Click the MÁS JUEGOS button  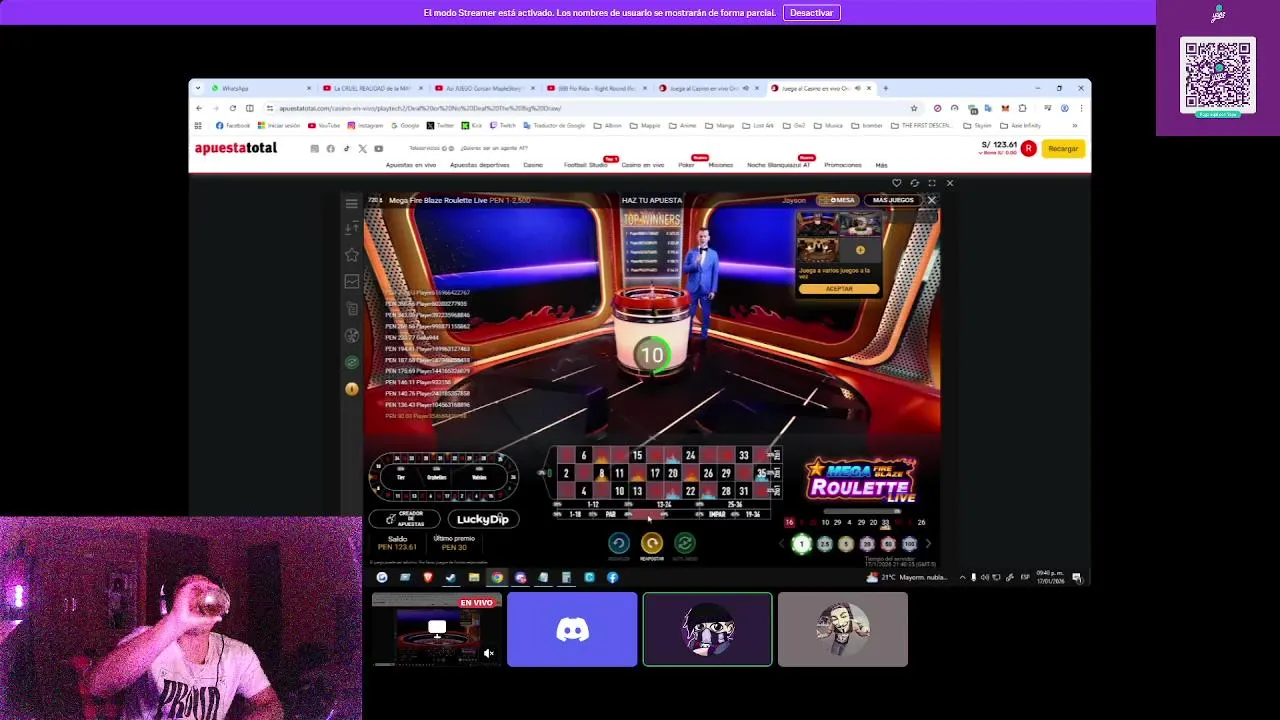click(893, 200)
